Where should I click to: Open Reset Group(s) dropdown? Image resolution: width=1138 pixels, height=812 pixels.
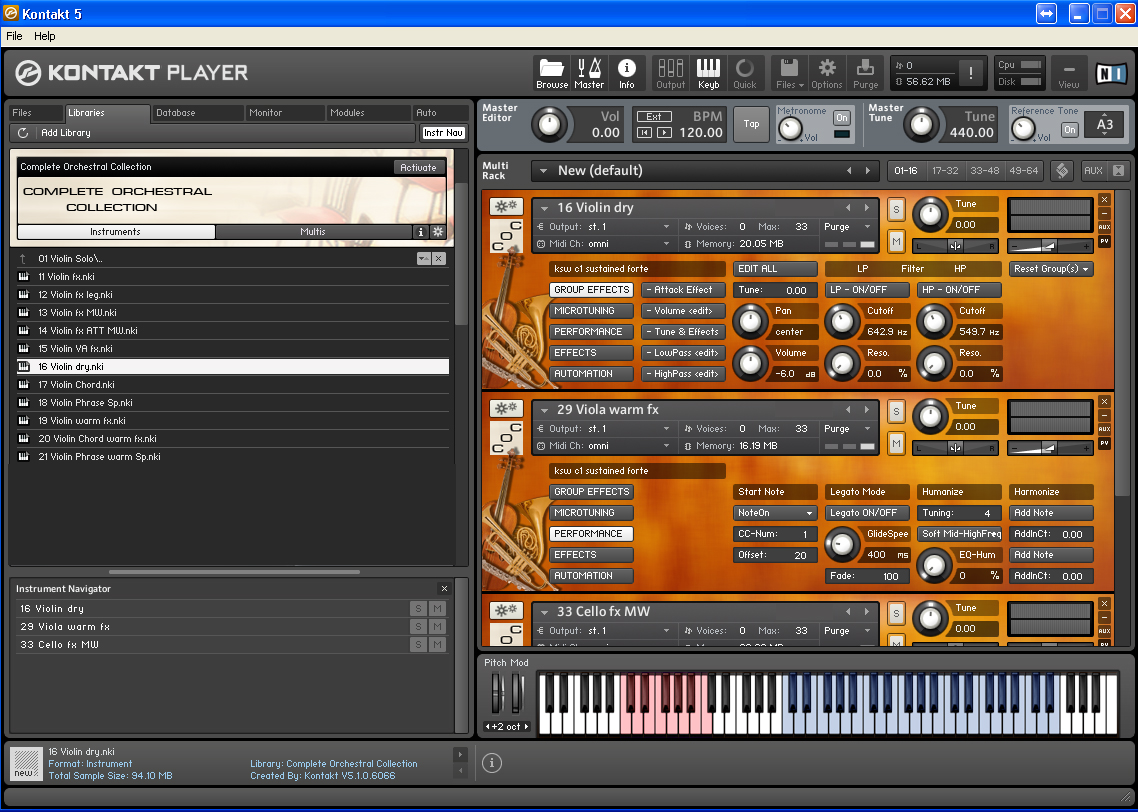click(1051, 269)
